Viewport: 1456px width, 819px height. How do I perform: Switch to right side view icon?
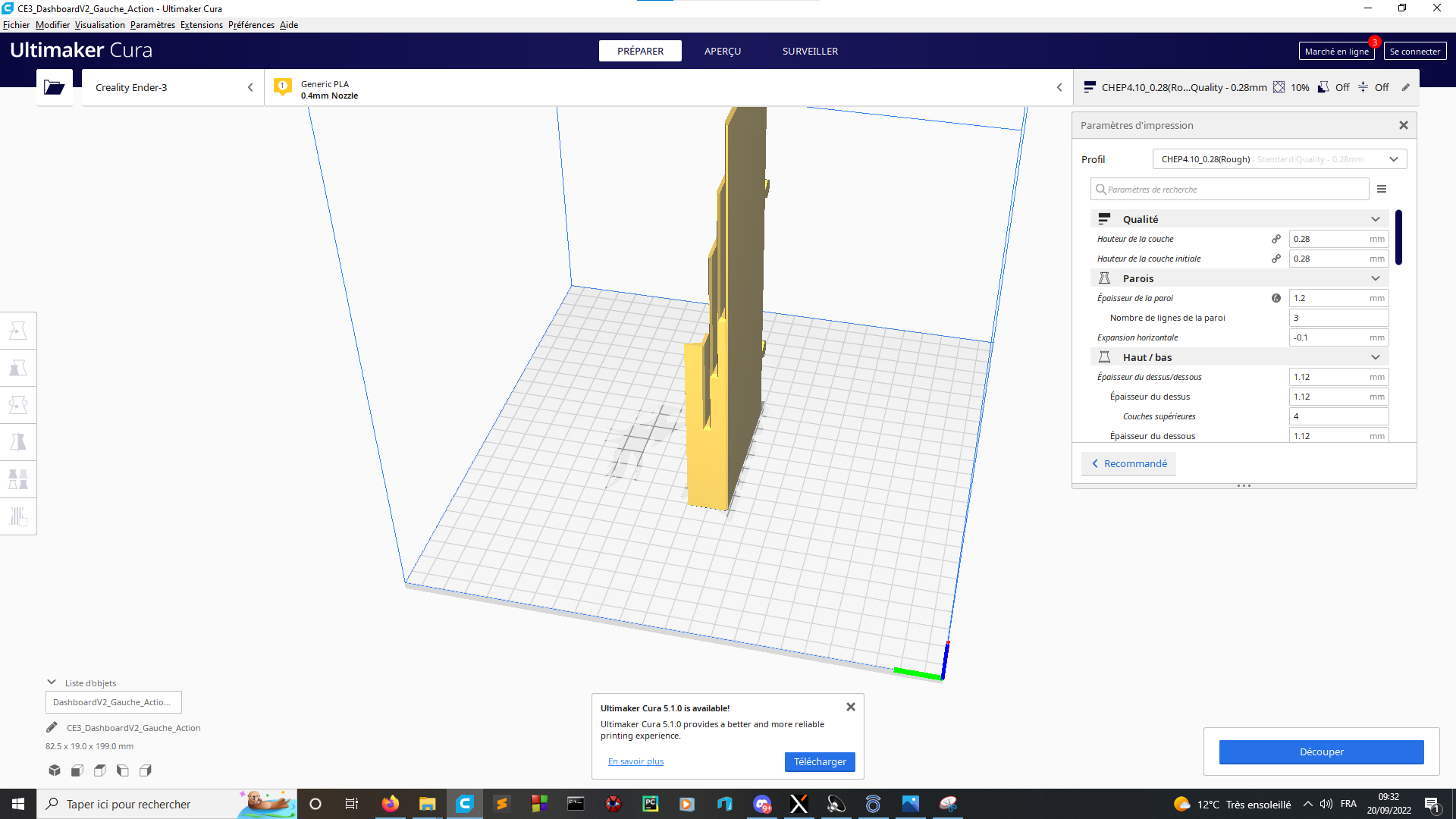click(145, 770)
